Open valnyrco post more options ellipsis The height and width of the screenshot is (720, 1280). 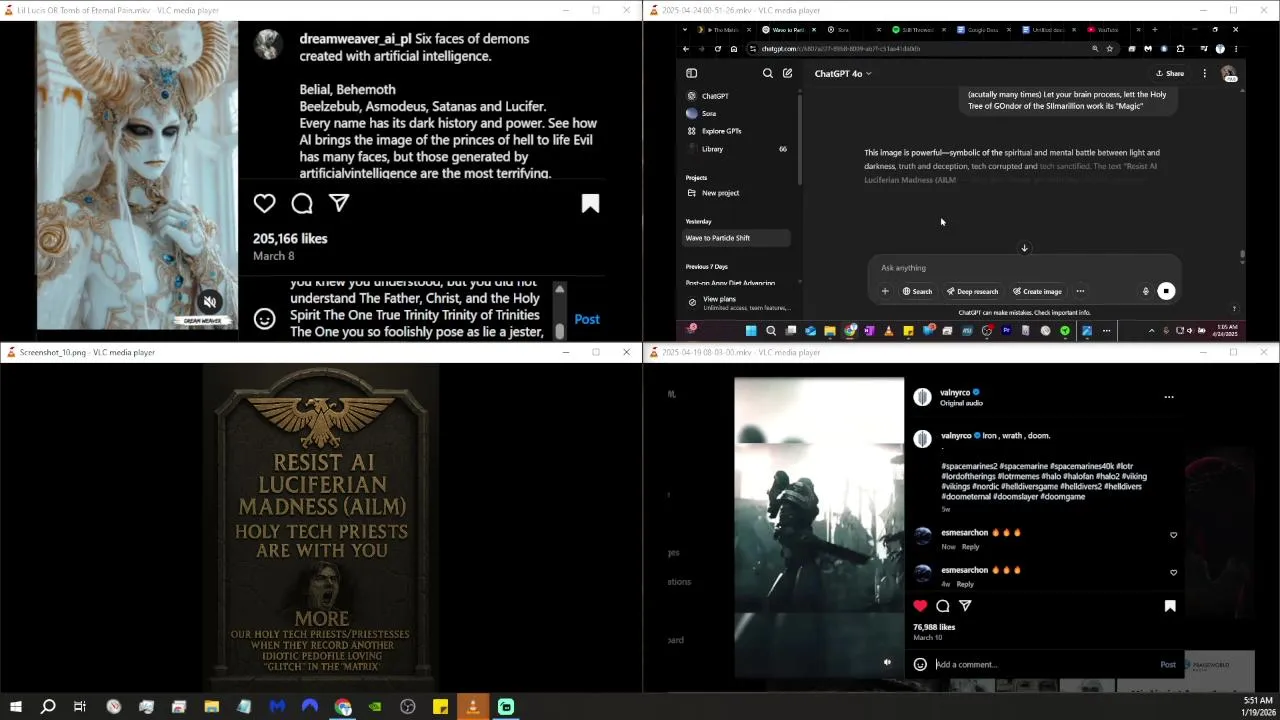tap(1168, 397)
